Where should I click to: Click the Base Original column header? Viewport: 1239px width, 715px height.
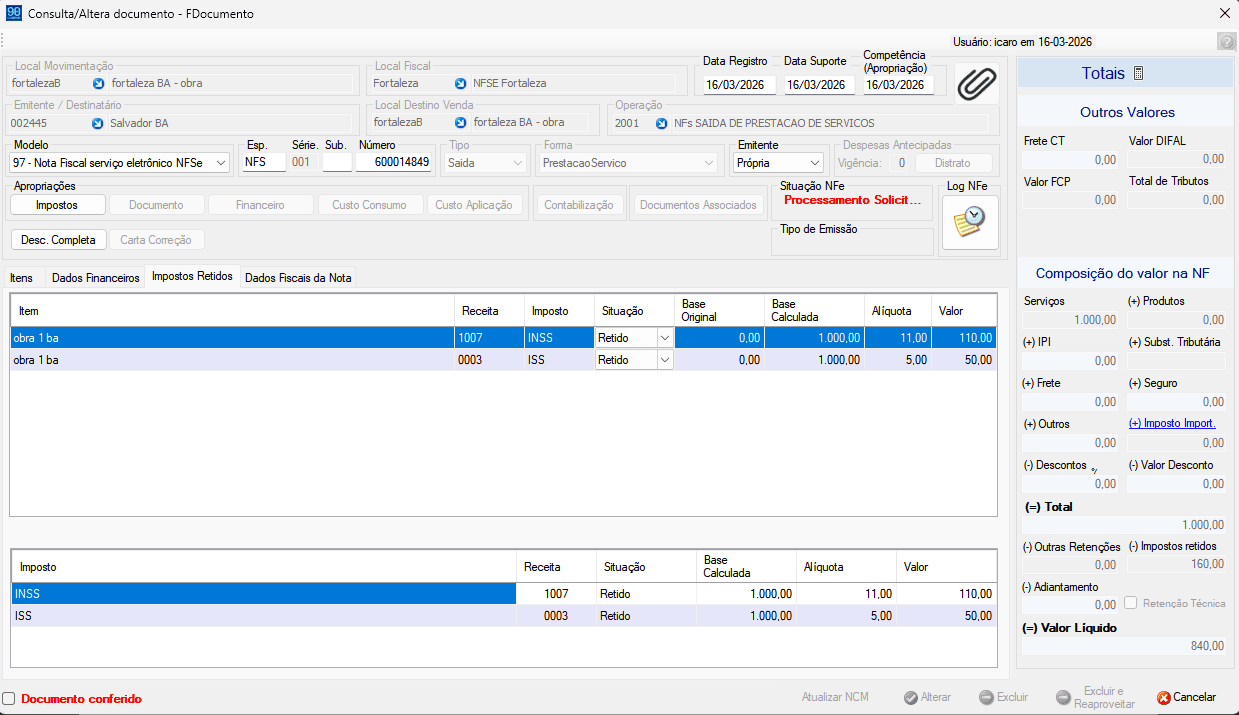pyautogui.click(x=719, y=310)
